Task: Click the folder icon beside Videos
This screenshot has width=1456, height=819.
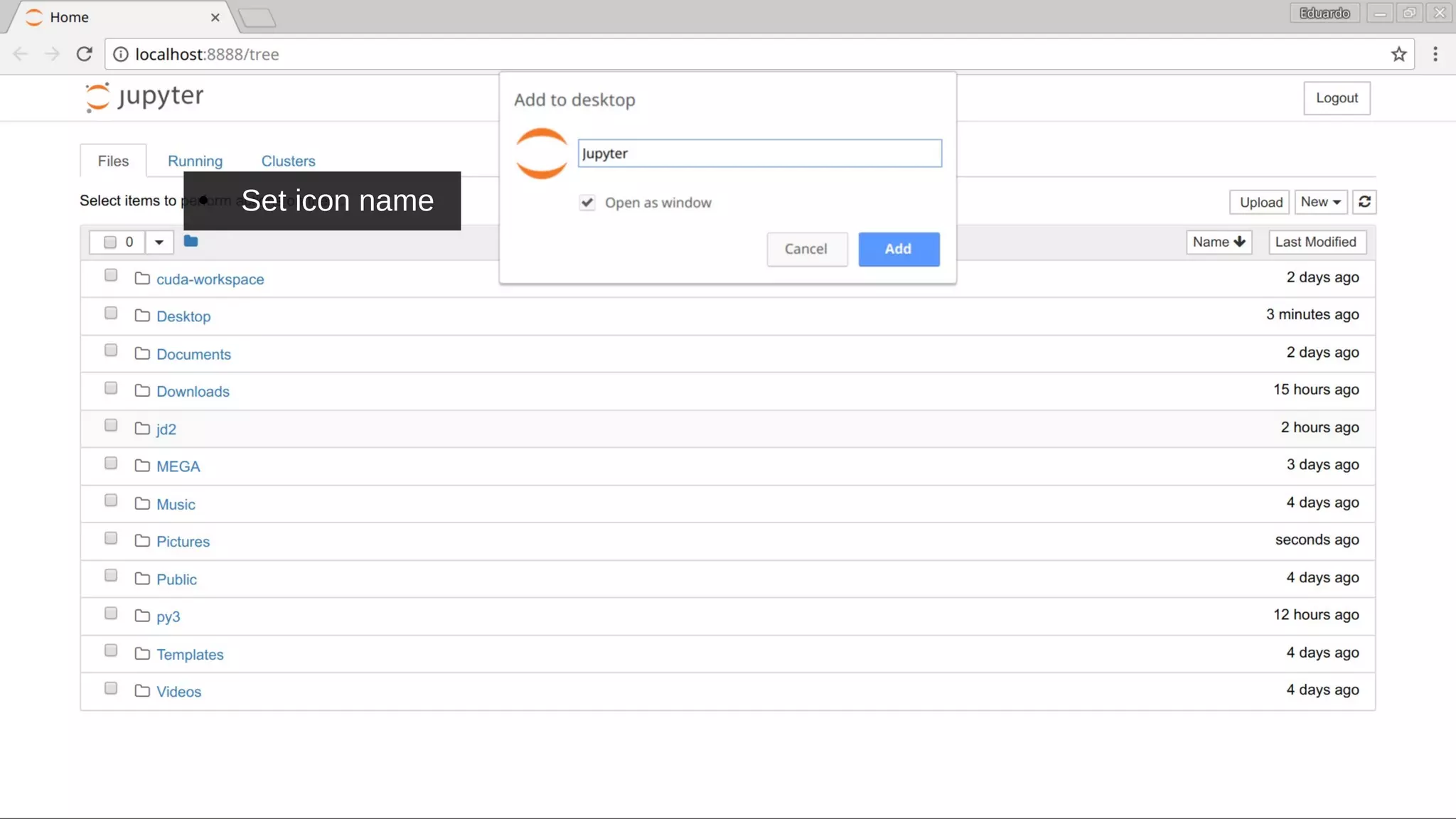Action: tap(142, 690)
